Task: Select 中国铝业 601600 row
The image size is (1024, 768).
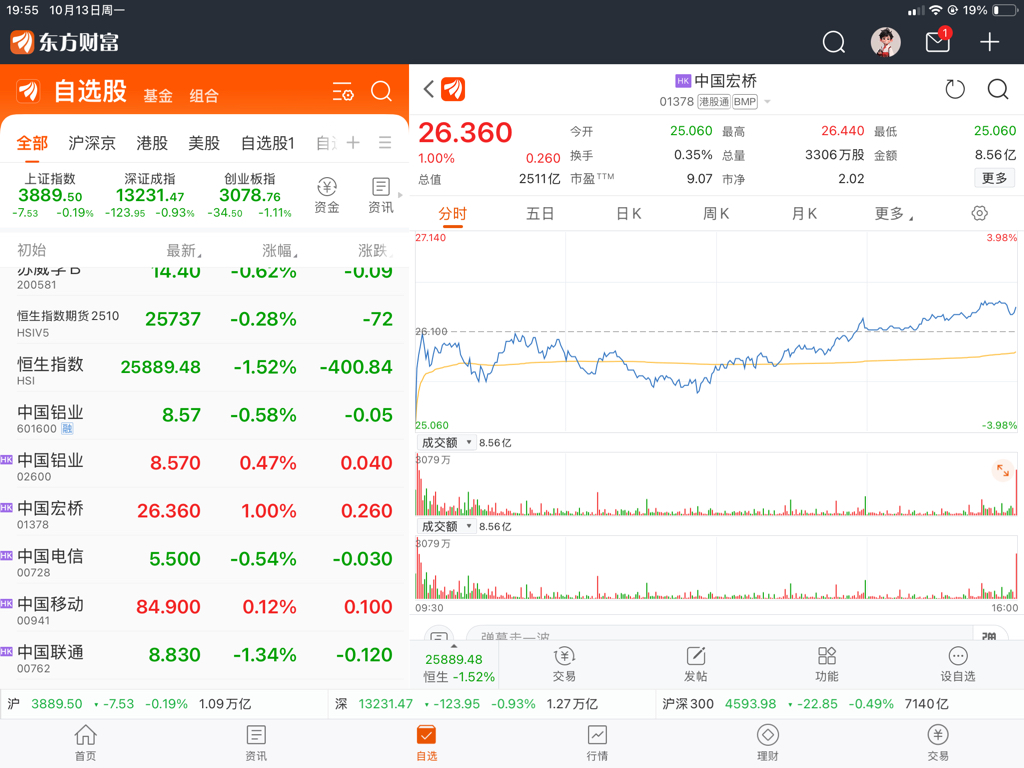Action: point(204,416)
